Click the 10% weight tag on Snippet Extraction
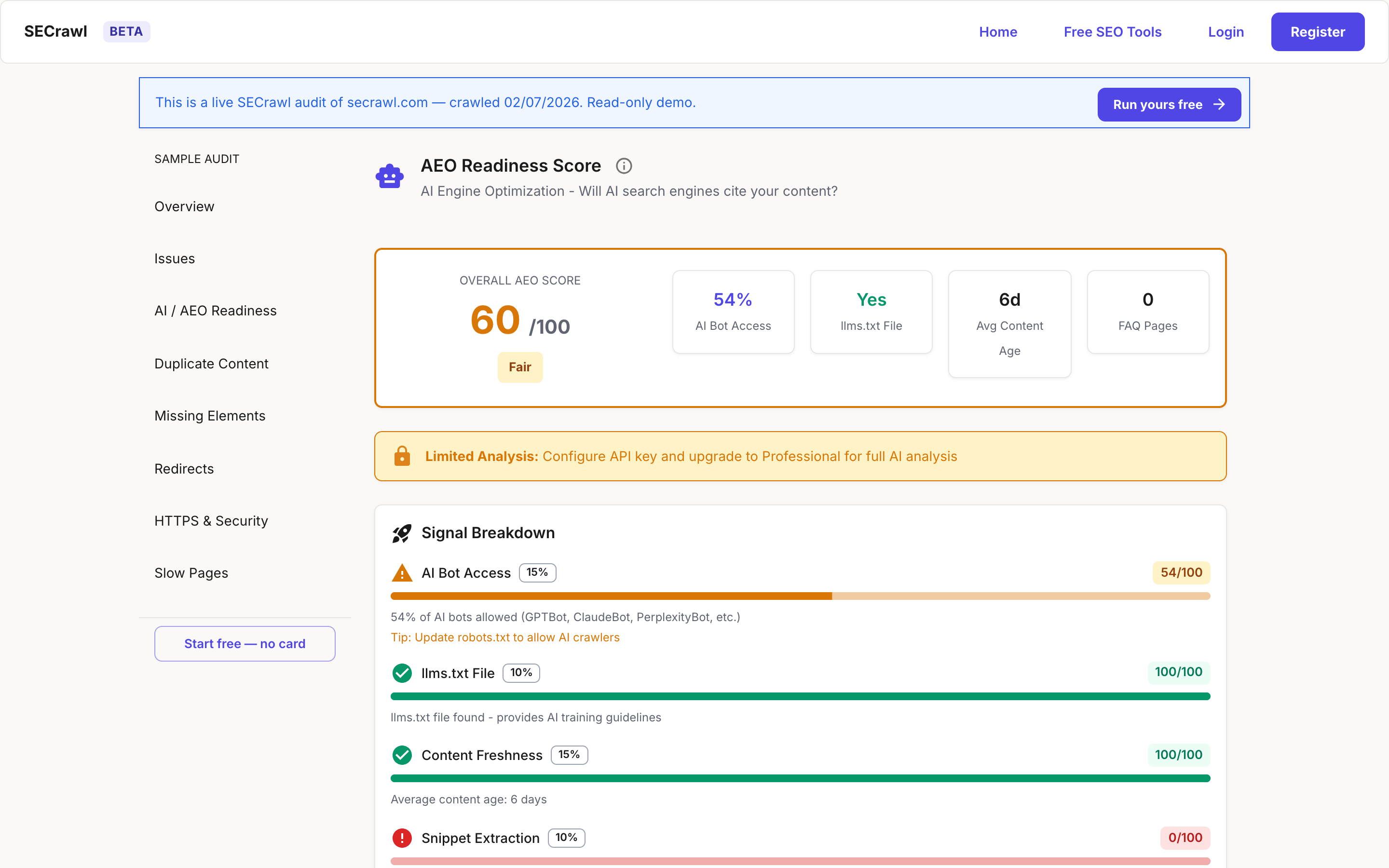 coord(566,838)
